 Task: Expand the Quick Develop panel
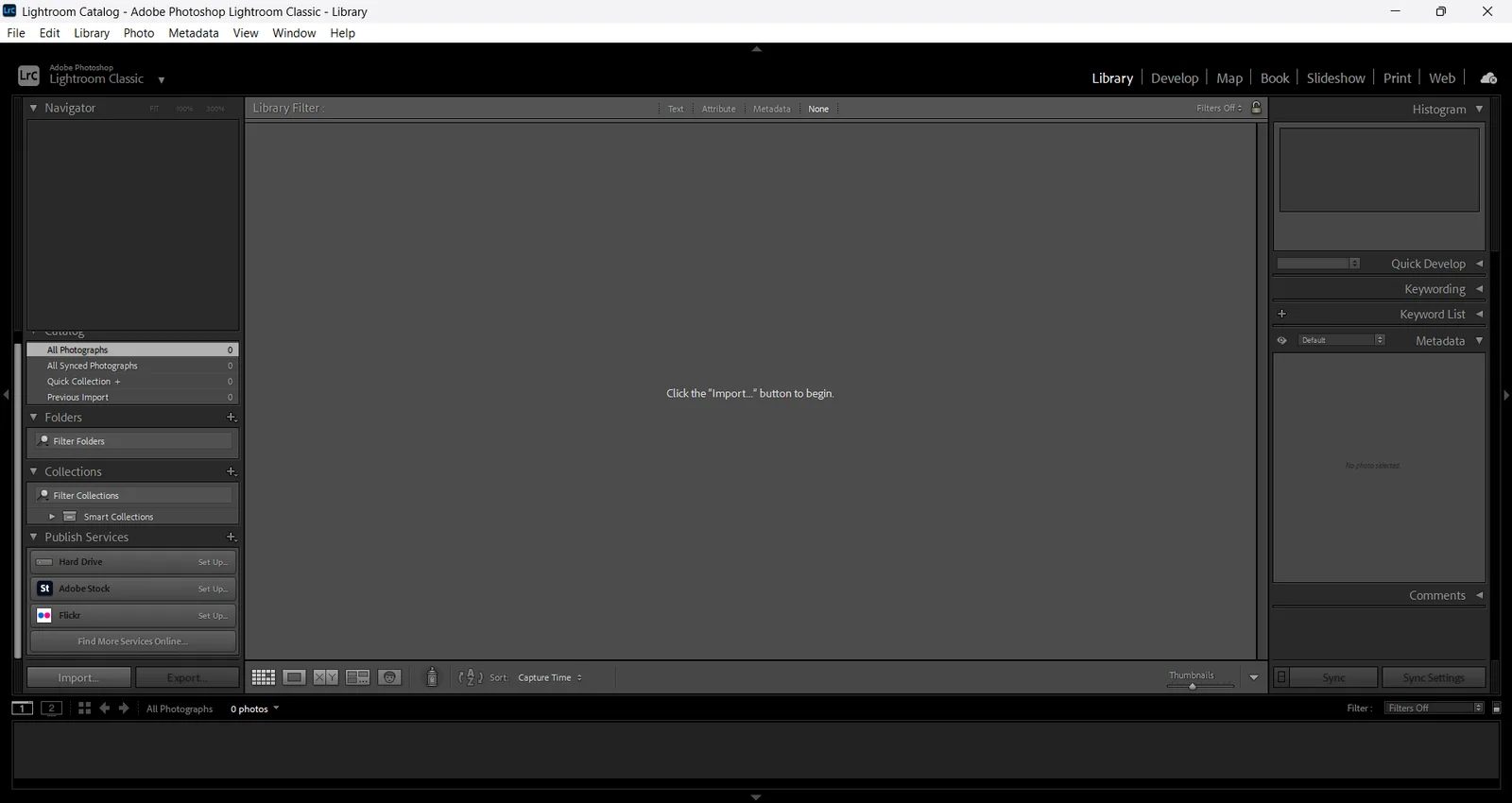tap(1479, 264)
